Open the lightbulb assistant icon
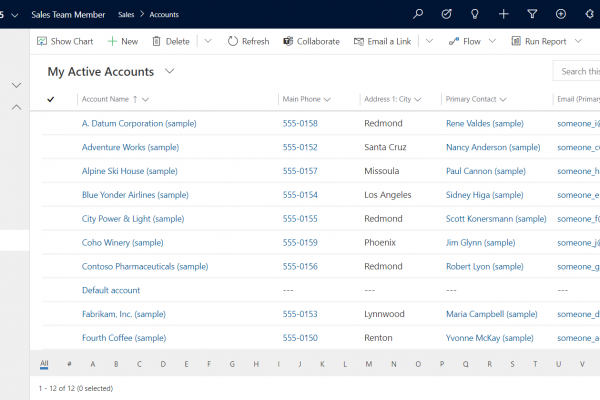 point(474,14)
